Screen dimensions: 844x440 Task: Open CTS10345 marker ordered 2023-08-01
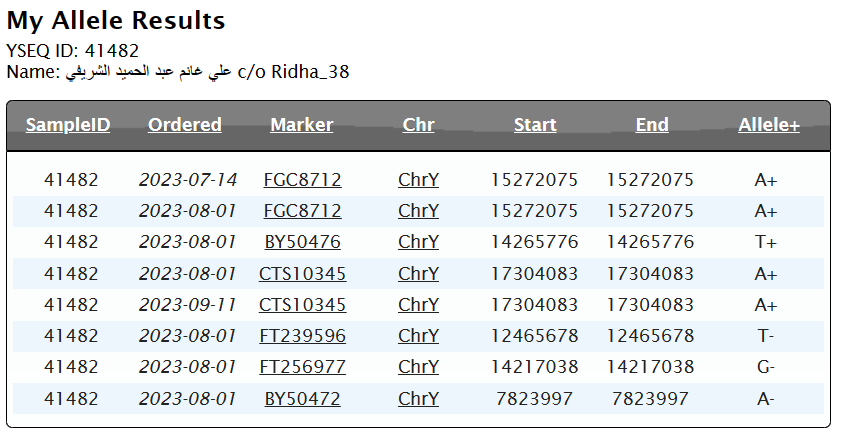click(302, 273)
